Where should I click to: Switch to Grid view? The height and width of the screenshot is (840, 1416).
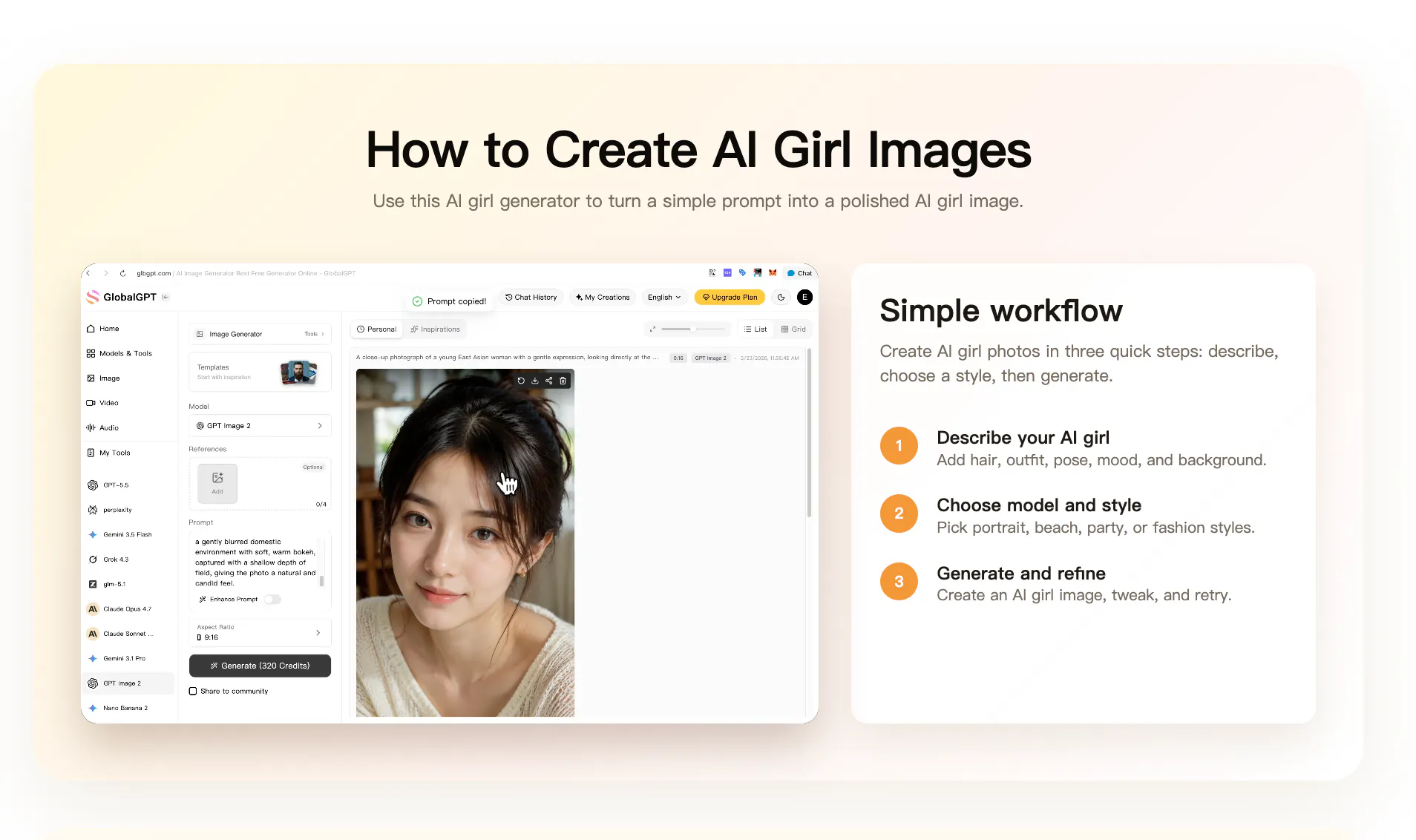click(x=793, y=329)
